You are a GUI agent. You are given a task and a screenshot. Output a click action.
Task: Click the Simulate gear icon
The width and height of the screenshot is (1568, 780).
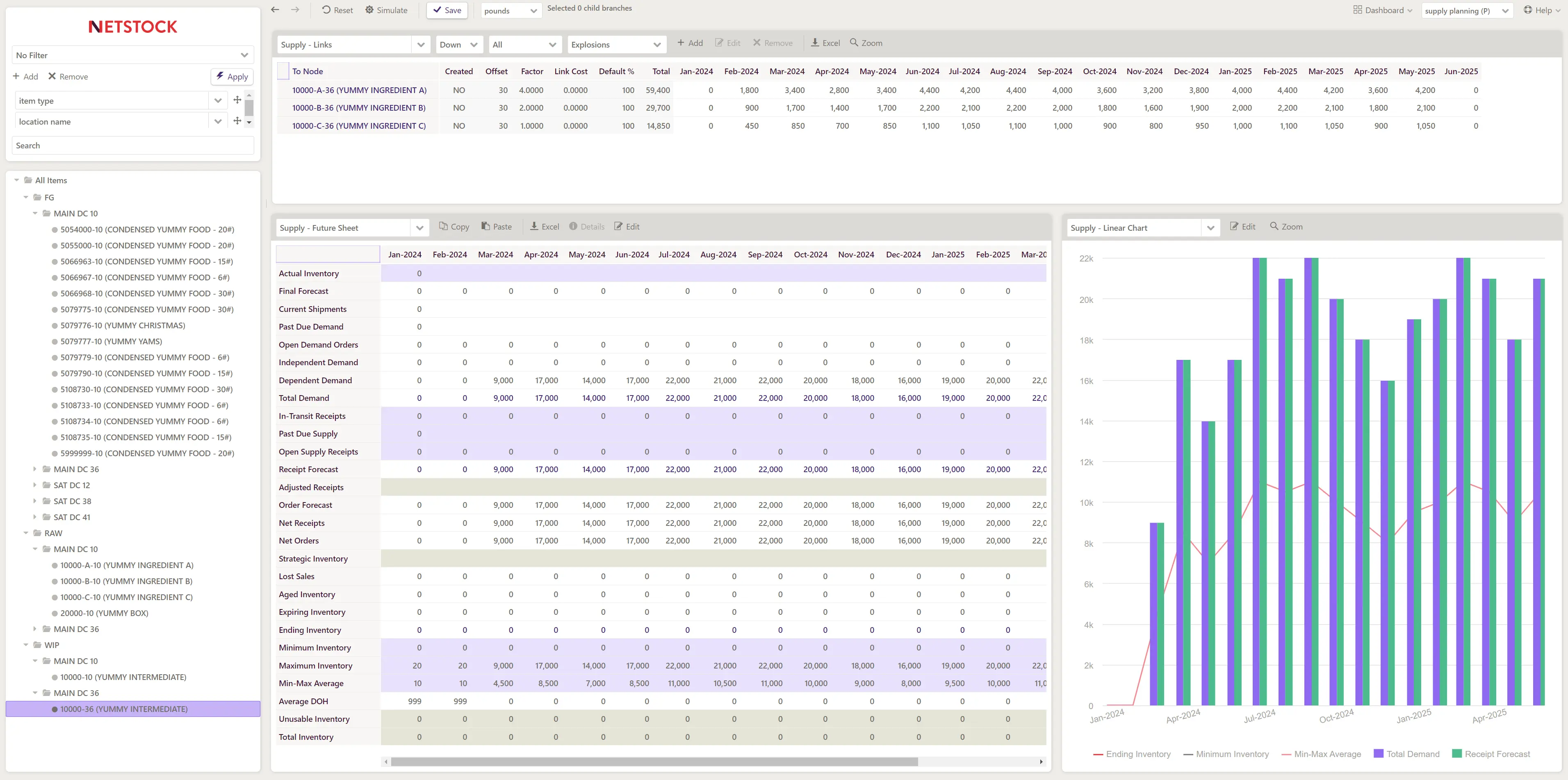369,10
